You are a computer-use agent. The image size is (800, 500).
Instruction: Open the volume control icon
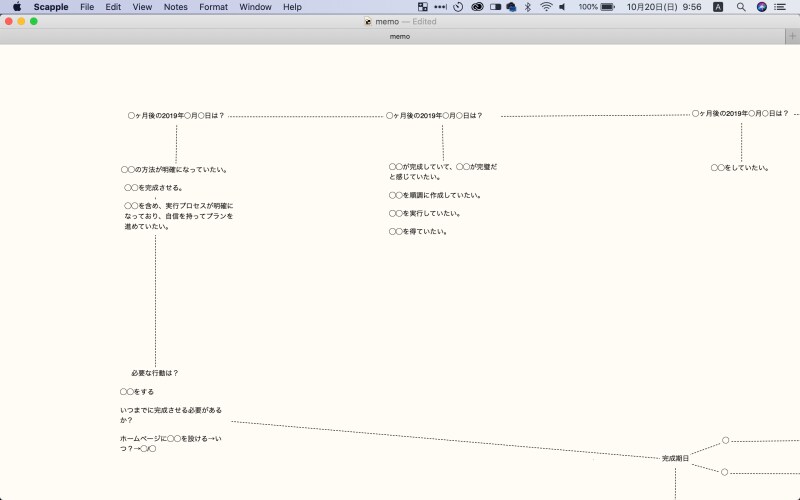point(562,7)
